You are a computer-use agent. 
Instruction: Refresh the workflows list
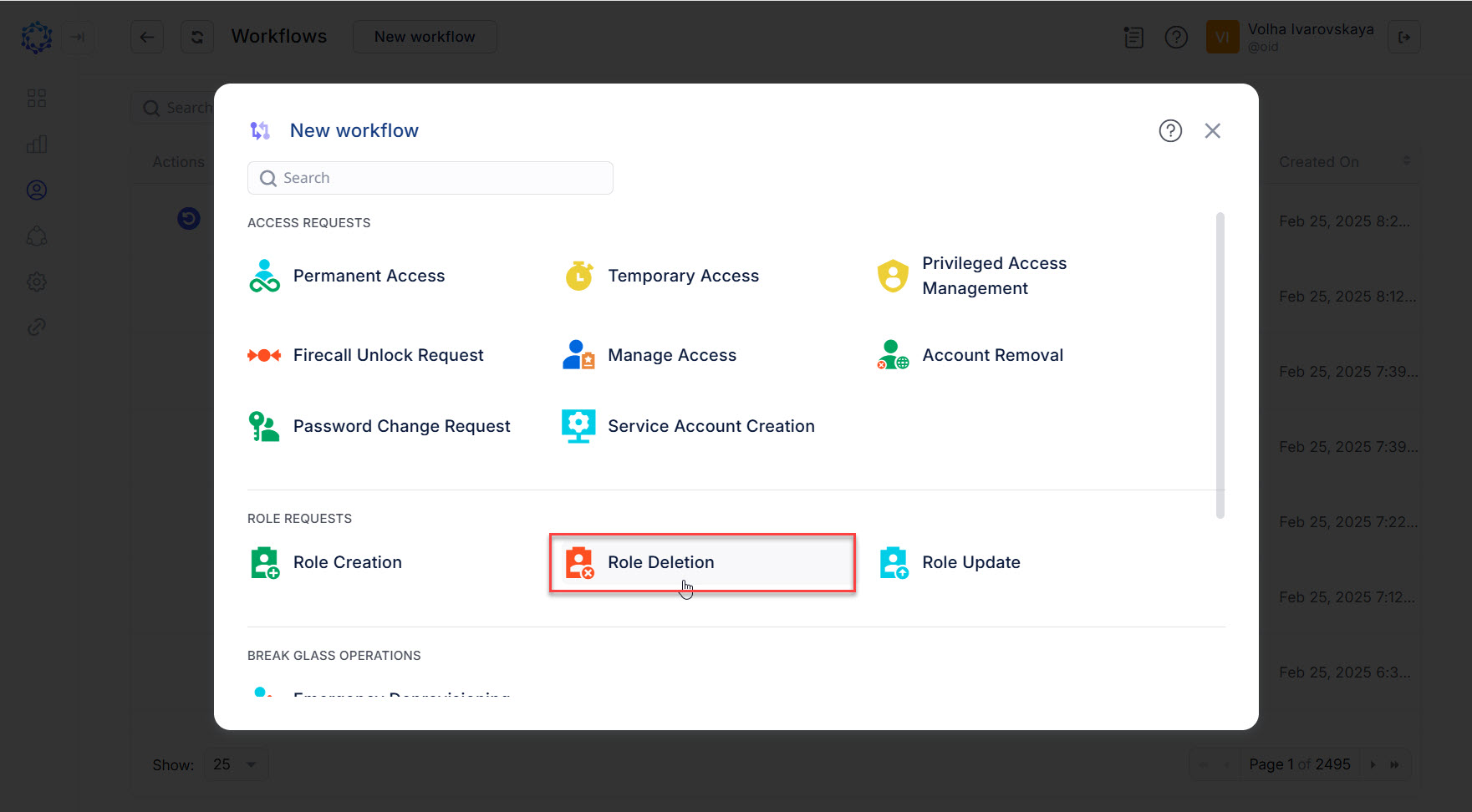pyautogui.click(x=197, y=37)
